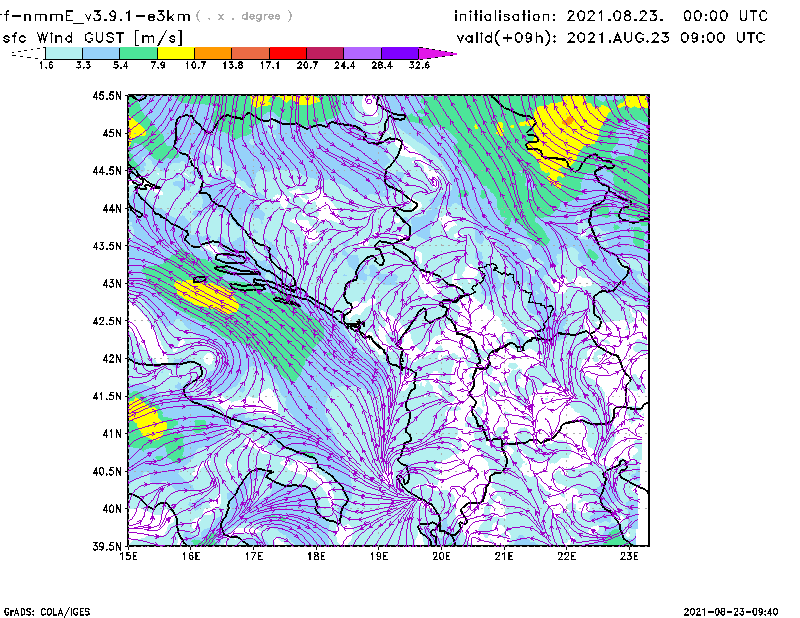Viewport: 800px width, 618px height.
Task: Click the 40N latitude label
Action: (112, 509)
